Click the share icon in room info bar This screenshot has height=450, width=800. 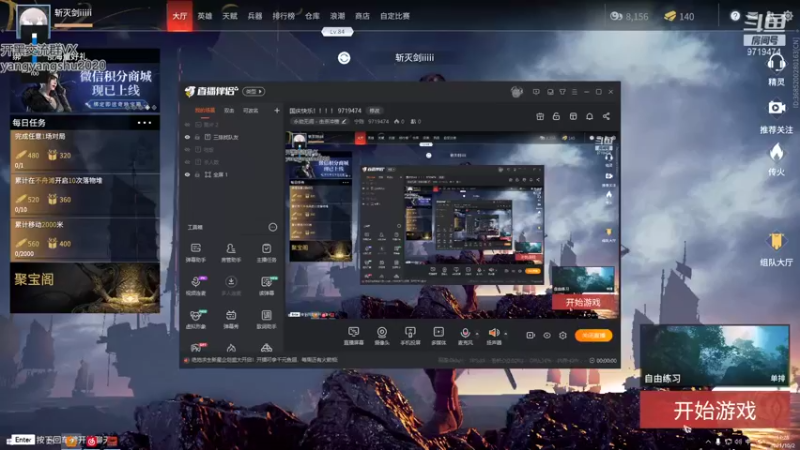click(606, 116)
